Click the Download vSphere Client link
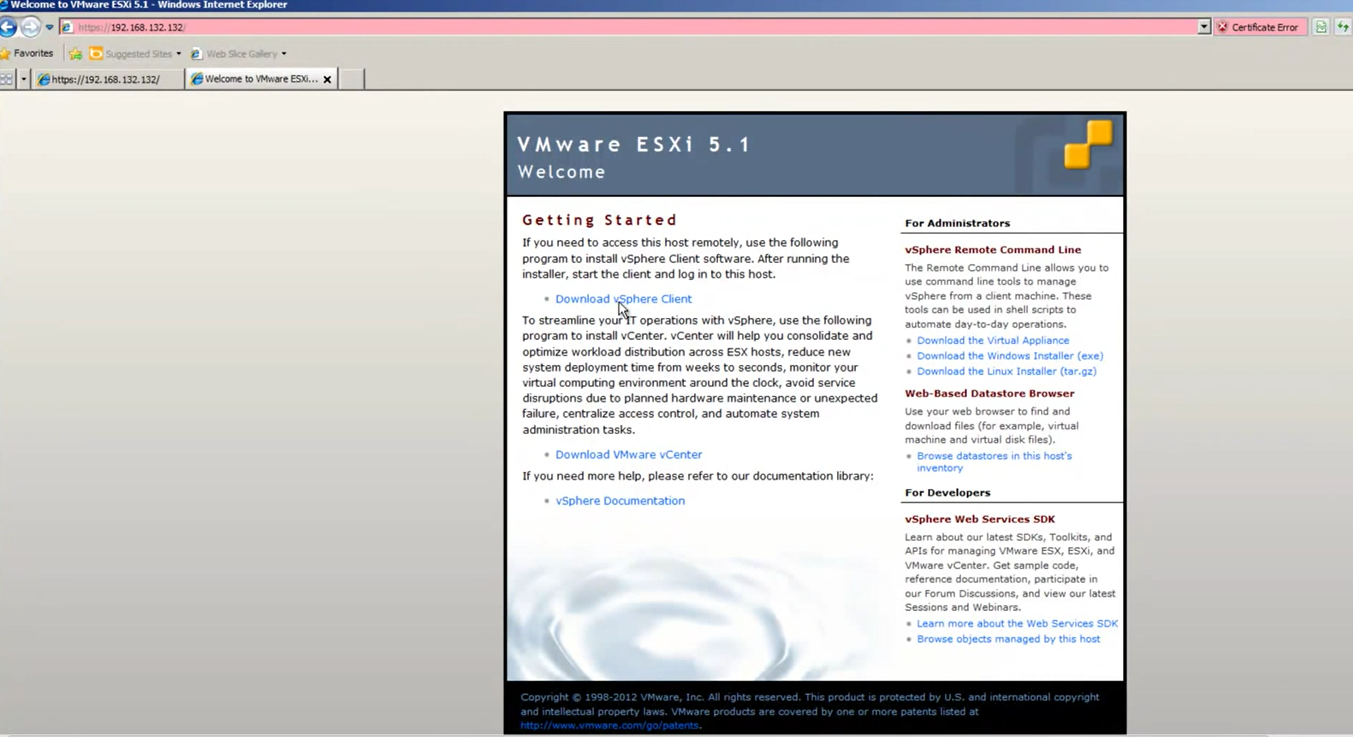Screen dimensions: 1353x737 click(x=623, y=299)
